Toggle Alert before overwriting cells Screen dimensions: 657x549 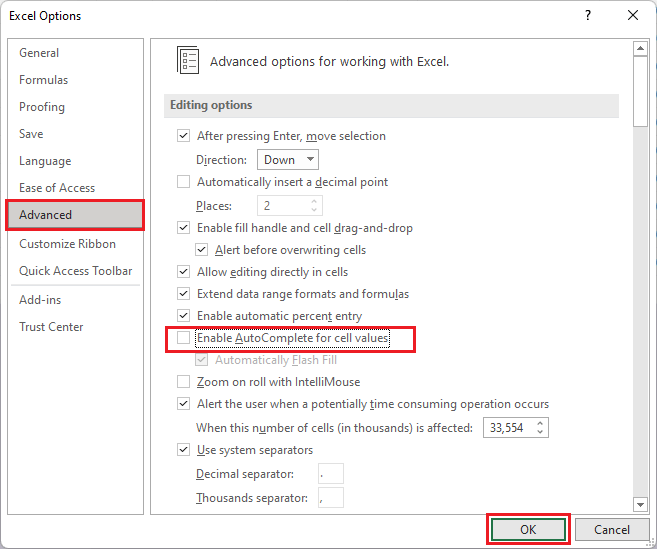coord(202,250)
